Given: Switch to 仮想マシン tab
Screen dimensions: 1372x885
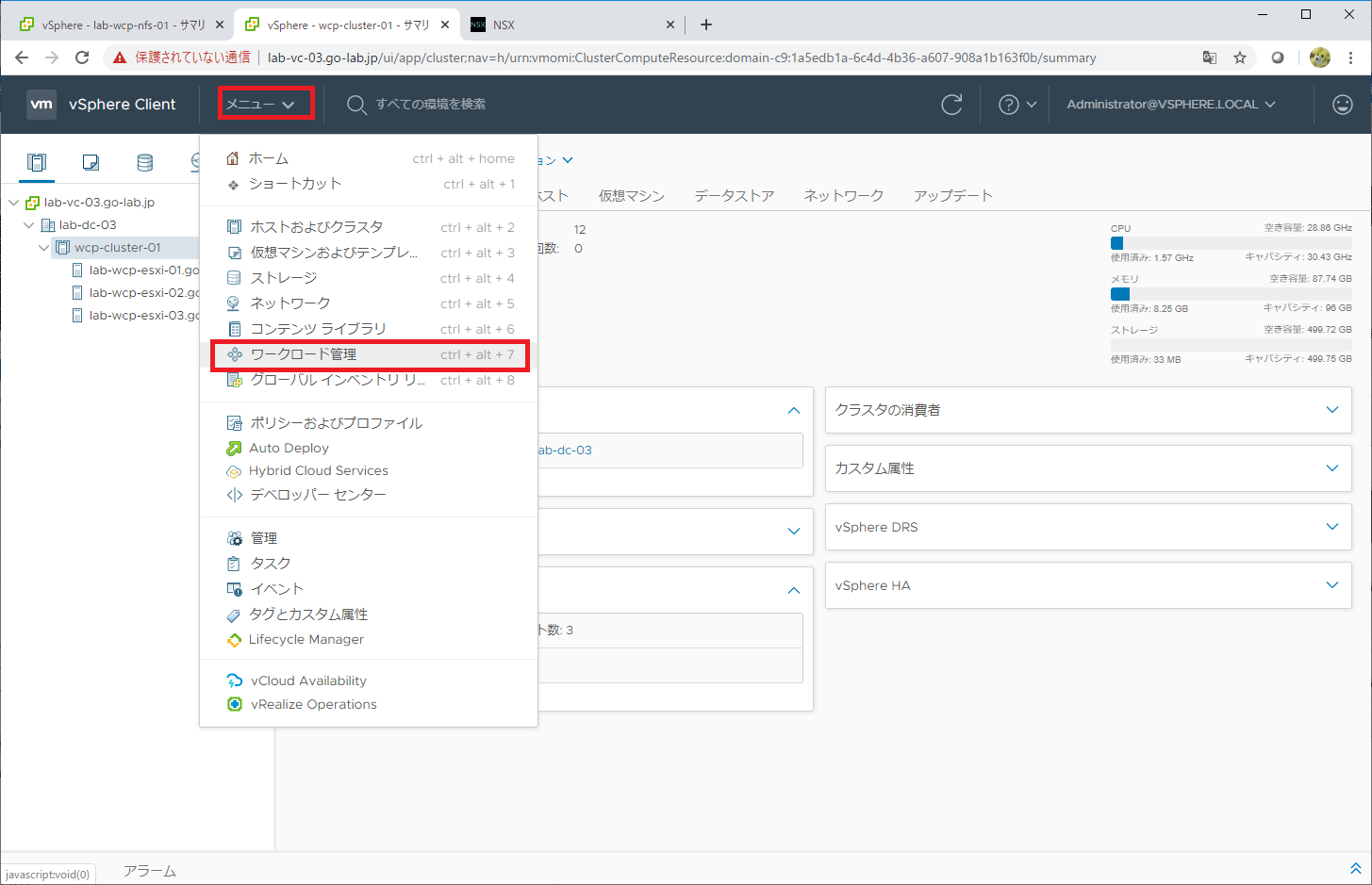Looking at the screenshot, I should coord(632,196).
